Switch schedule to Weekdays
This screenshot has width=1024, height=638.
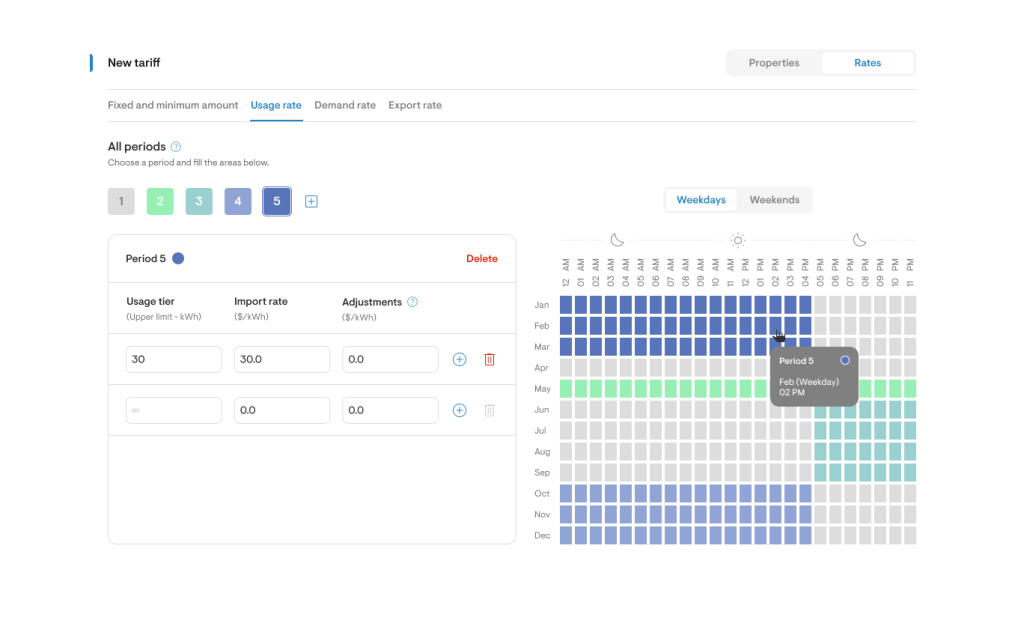(x=701, y=200)
